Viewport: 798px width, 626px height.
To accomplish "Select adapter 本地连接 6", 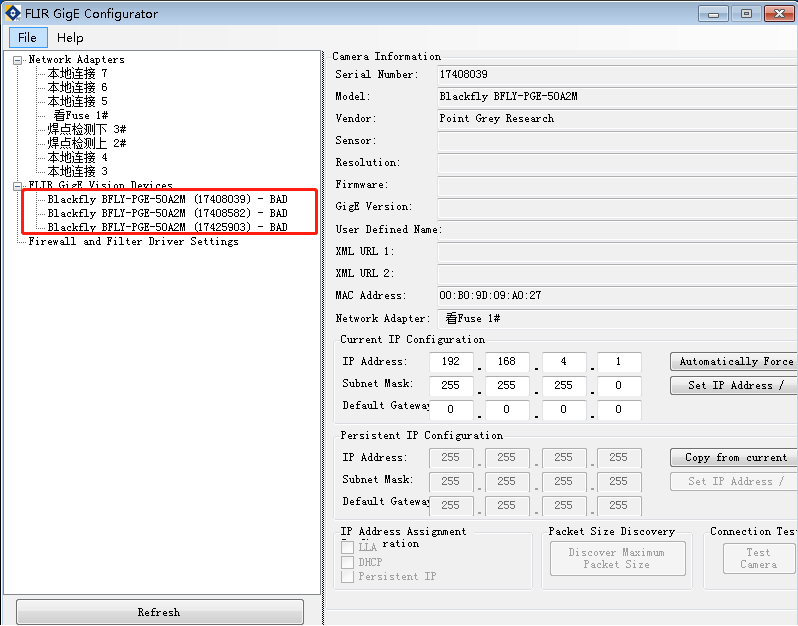I will click(77, 87).
